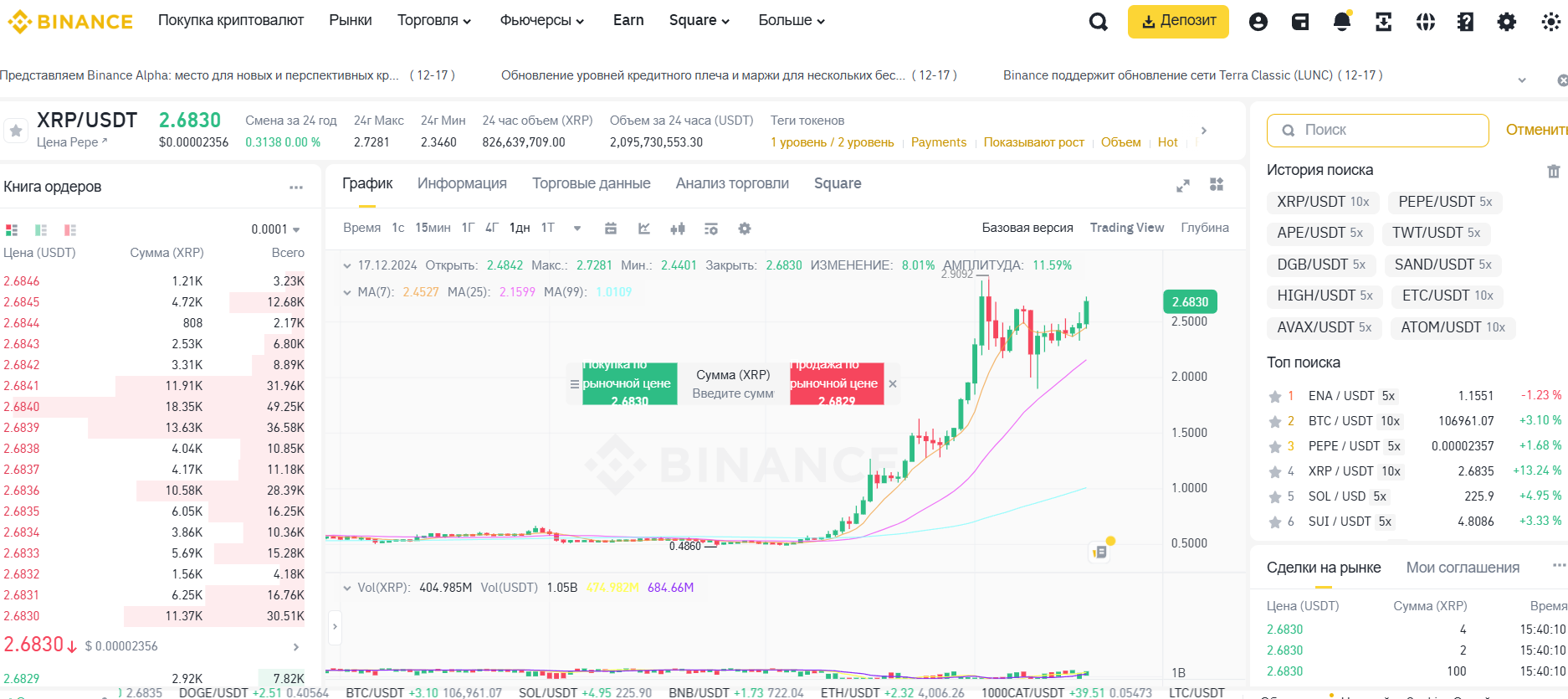Show buy-orders-only view icon
Image resolution: width=1568 pixels, height=699 pixels.
point(41,229)
